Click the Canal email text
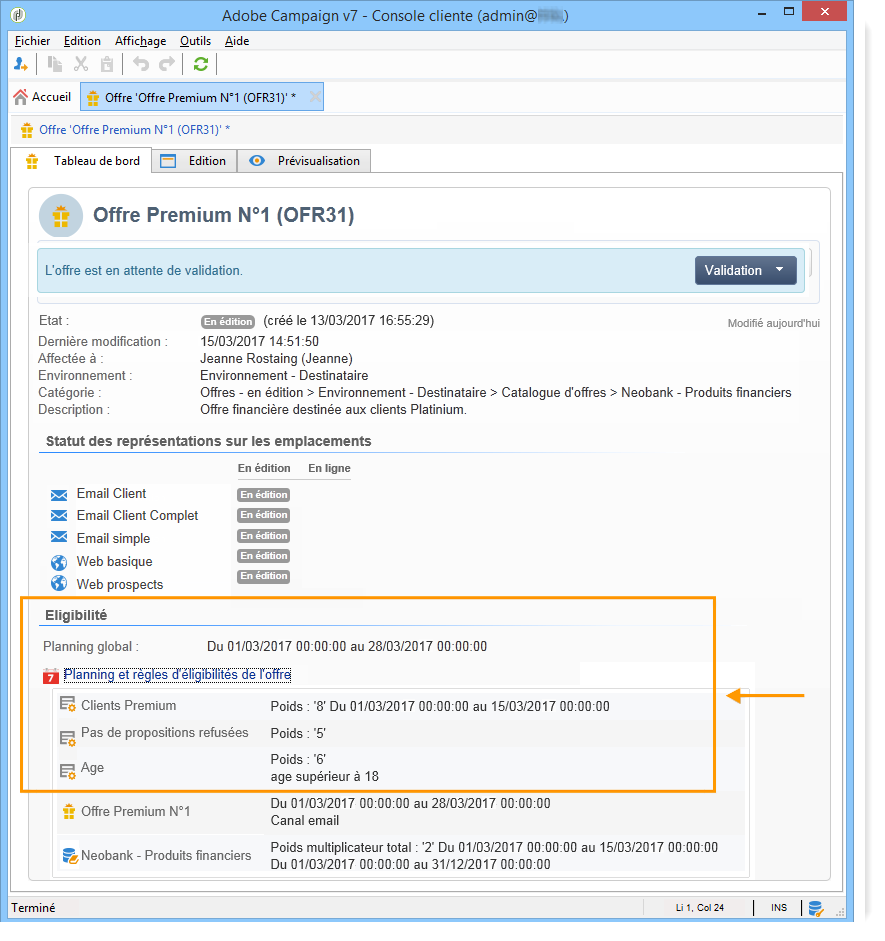 pos(305,821)
